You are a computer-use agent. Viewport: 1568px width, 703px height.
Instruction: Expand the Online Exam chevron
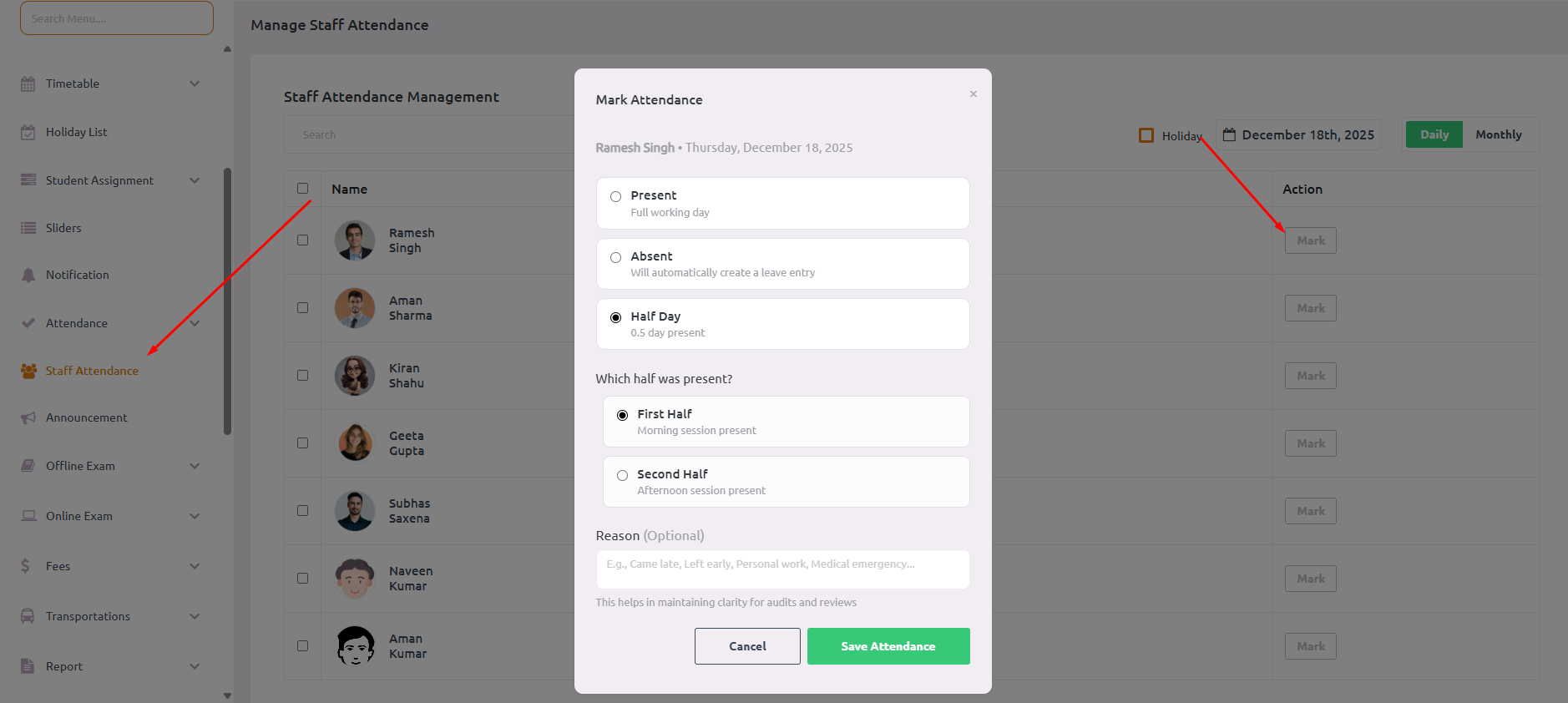195,516
